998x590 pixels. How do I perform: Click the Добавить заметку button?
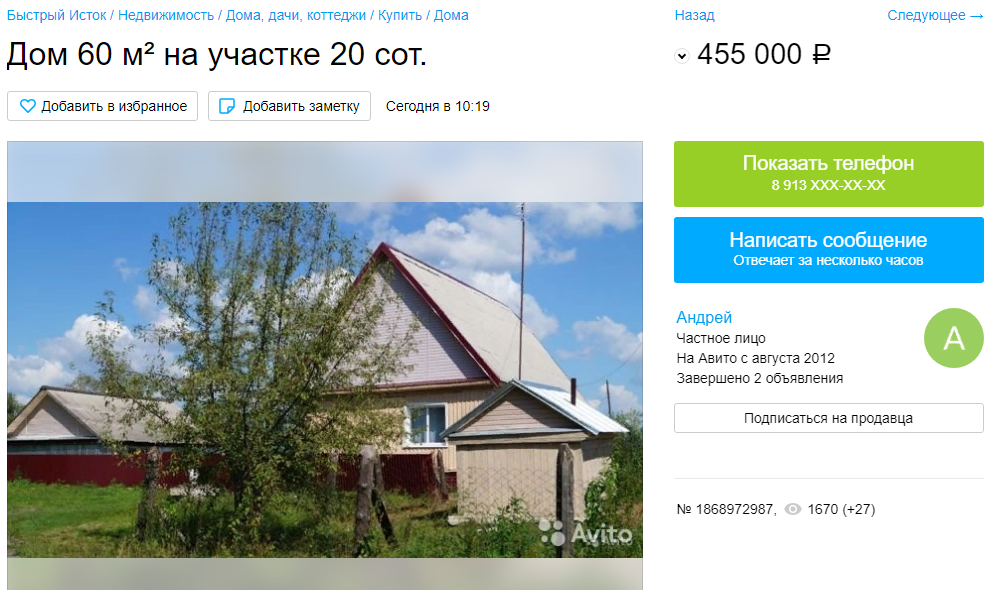coord(290,106)
